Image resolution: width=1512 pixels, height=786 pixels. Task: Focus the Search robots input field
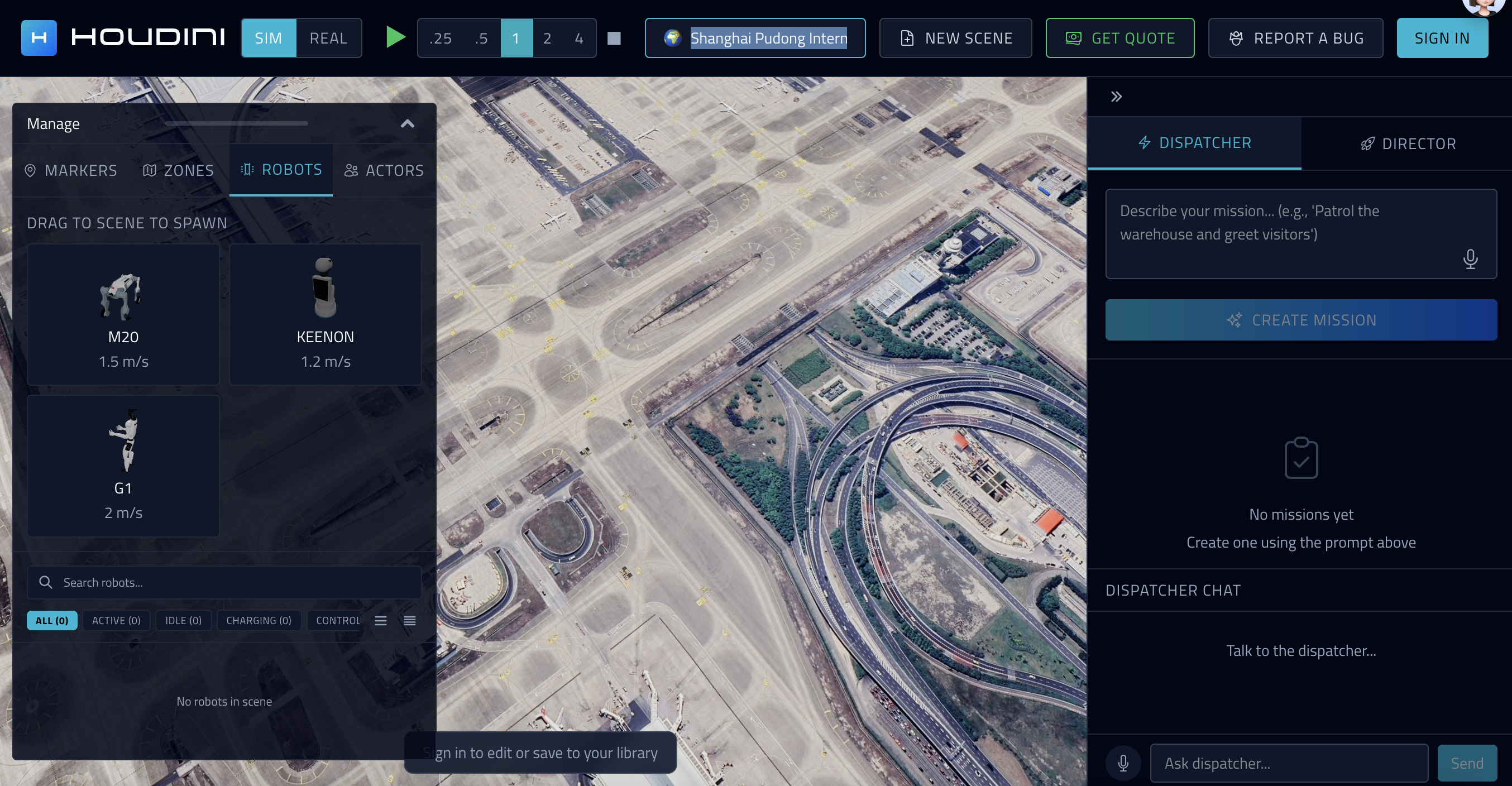224,582
